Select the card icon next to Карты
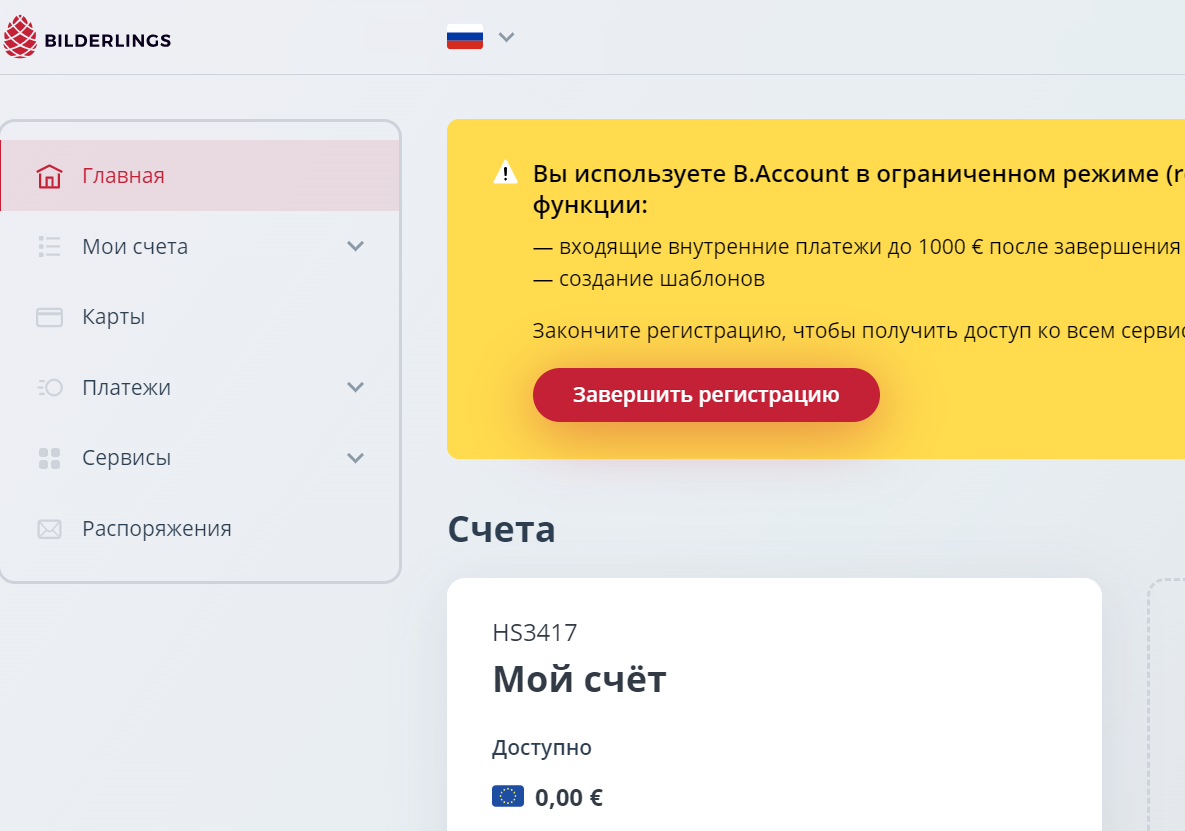This screenshot has height=831, width=1185. tap(50, 317)
